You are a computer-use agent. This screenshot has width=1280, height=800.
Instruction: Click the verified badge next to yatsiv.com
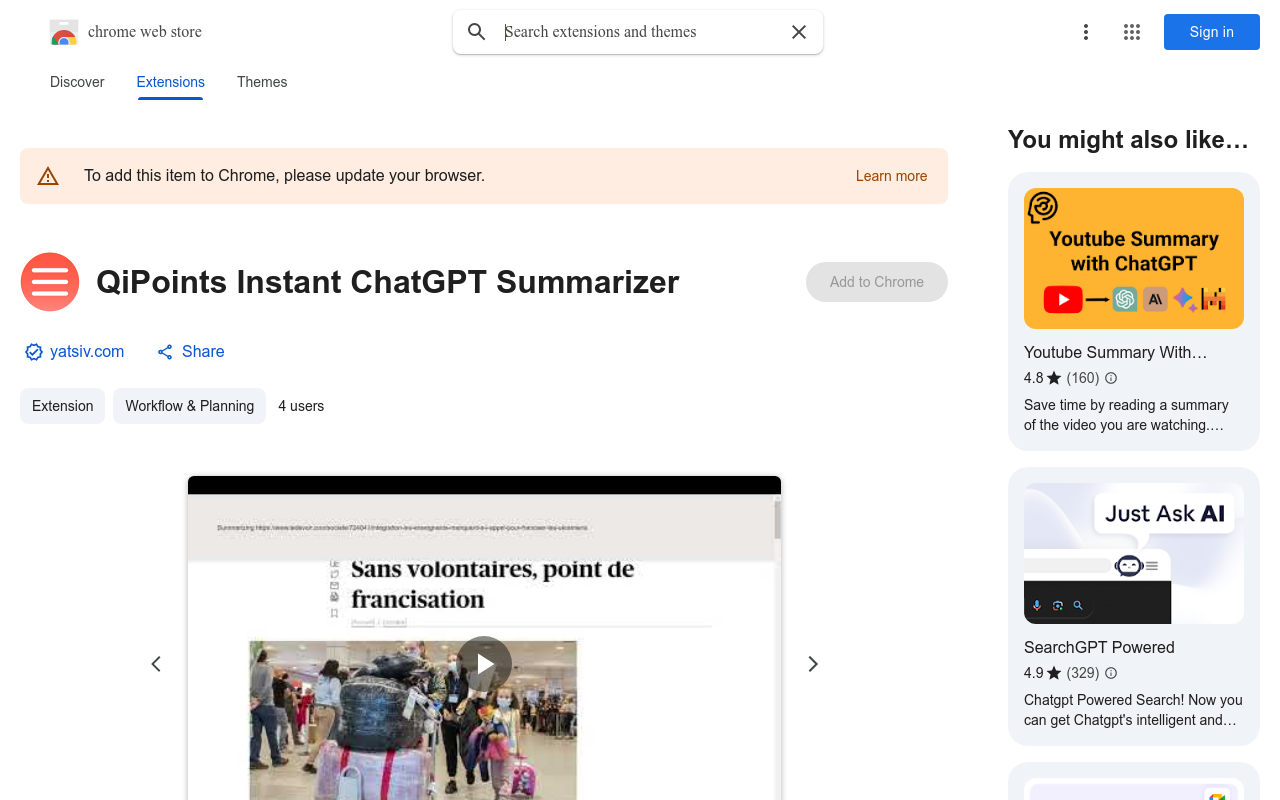pos(34,352)
